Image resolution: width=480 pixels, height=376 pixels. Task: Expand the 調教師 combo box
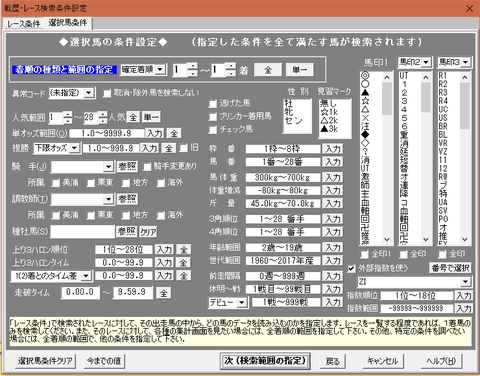108,199
